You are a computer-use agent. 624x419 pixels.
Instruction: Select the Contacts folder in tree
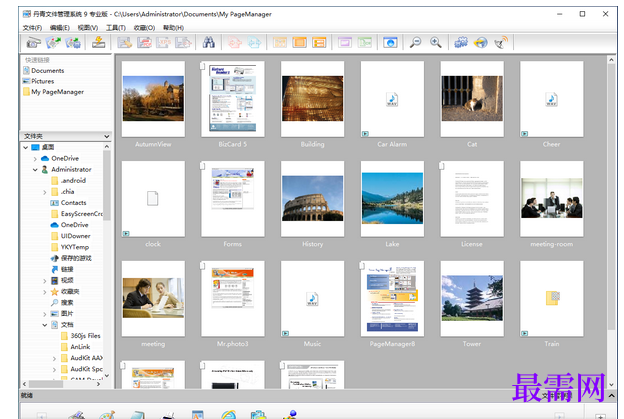(68, 203)
